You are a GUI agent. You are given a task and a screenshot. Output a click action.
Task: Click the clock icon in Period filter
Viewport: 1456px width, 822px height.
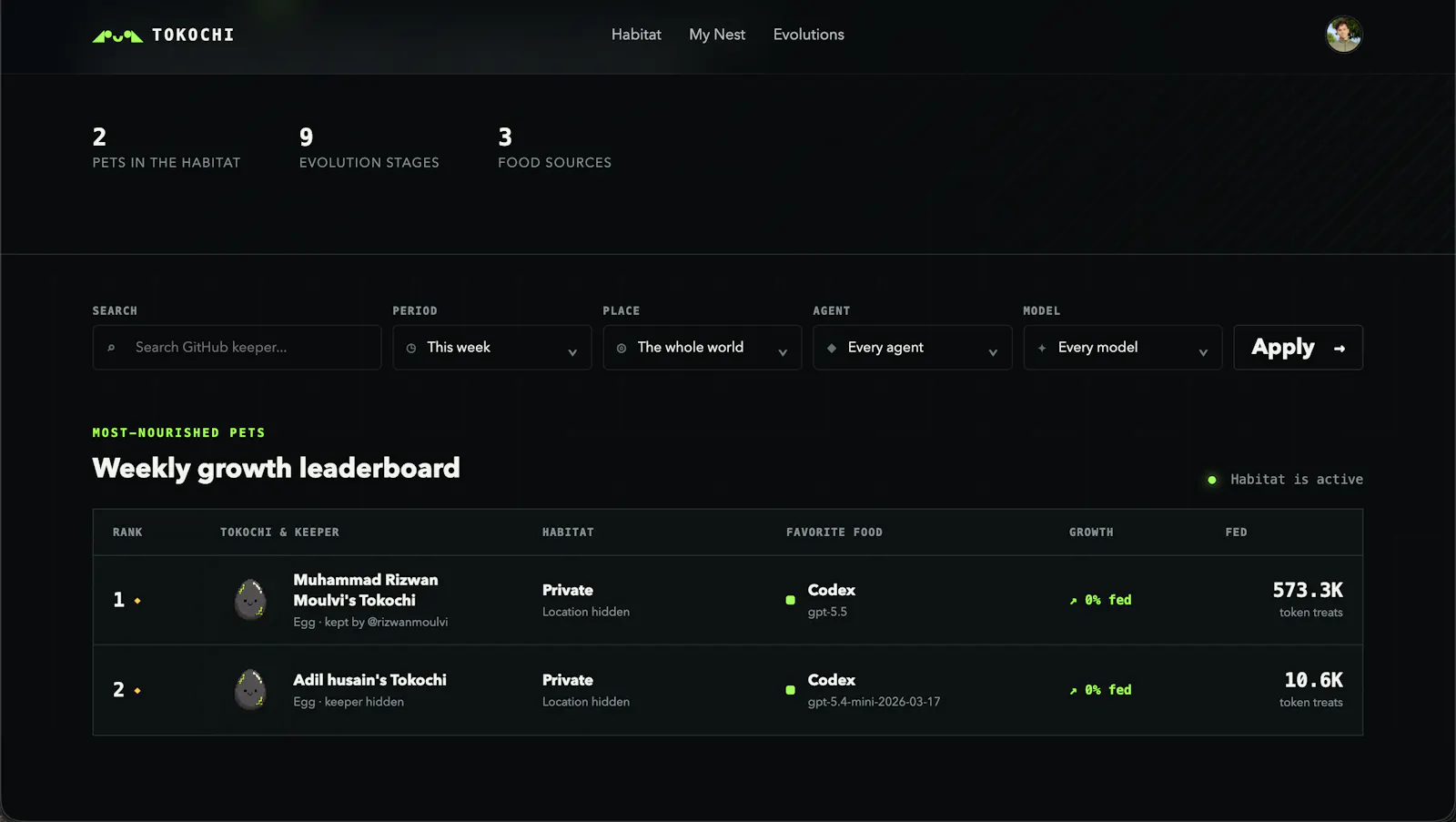411,348
